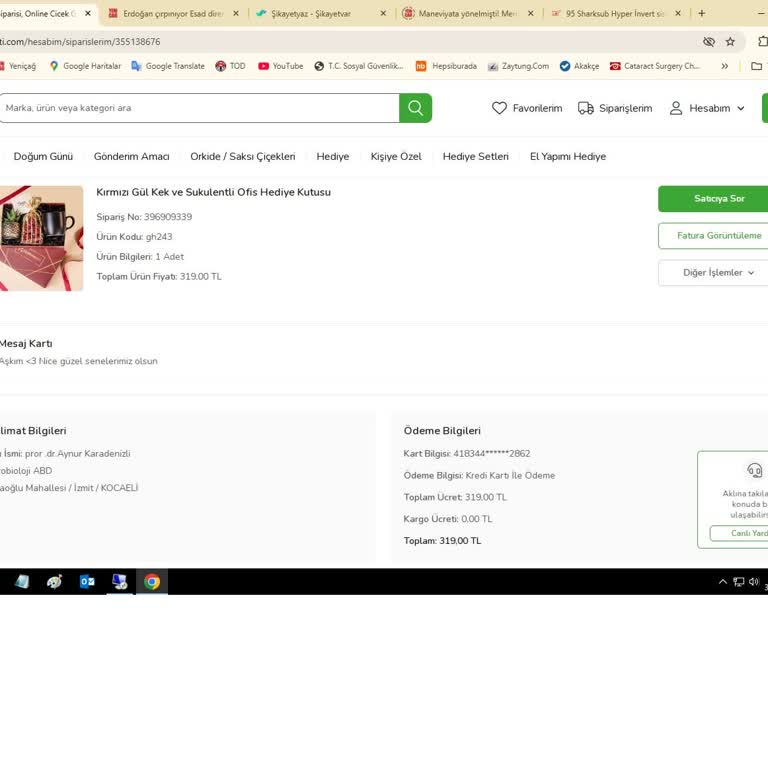Click the gift box product thumbnail
The image size is (768, 768).
[x=41, y=238]
